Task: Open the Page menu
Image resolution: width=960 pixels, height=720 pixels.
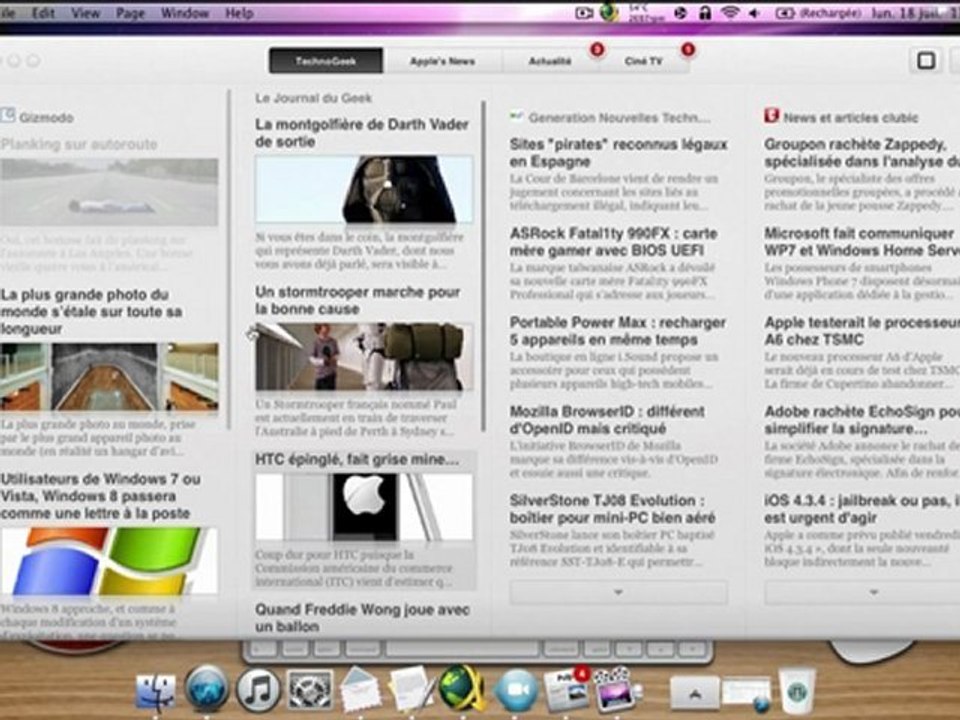Action: 130,13
